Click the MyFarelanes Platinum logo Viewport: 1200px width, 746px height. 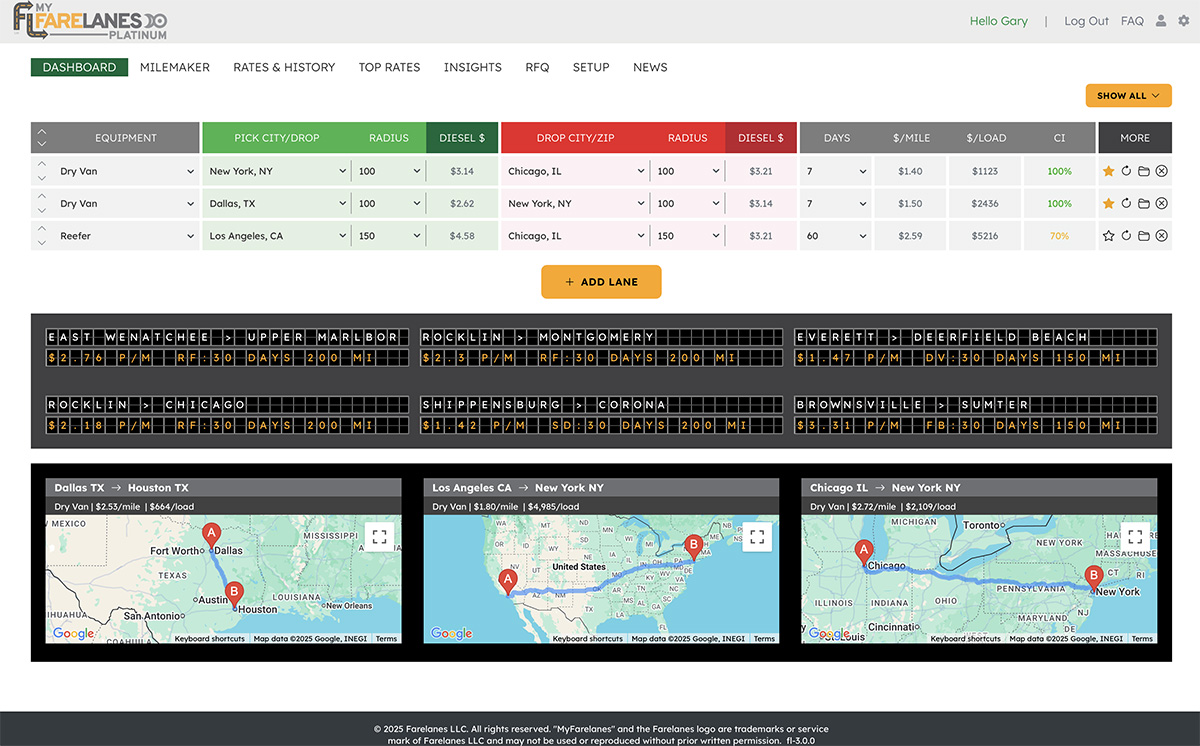click(x=90, y=21)
